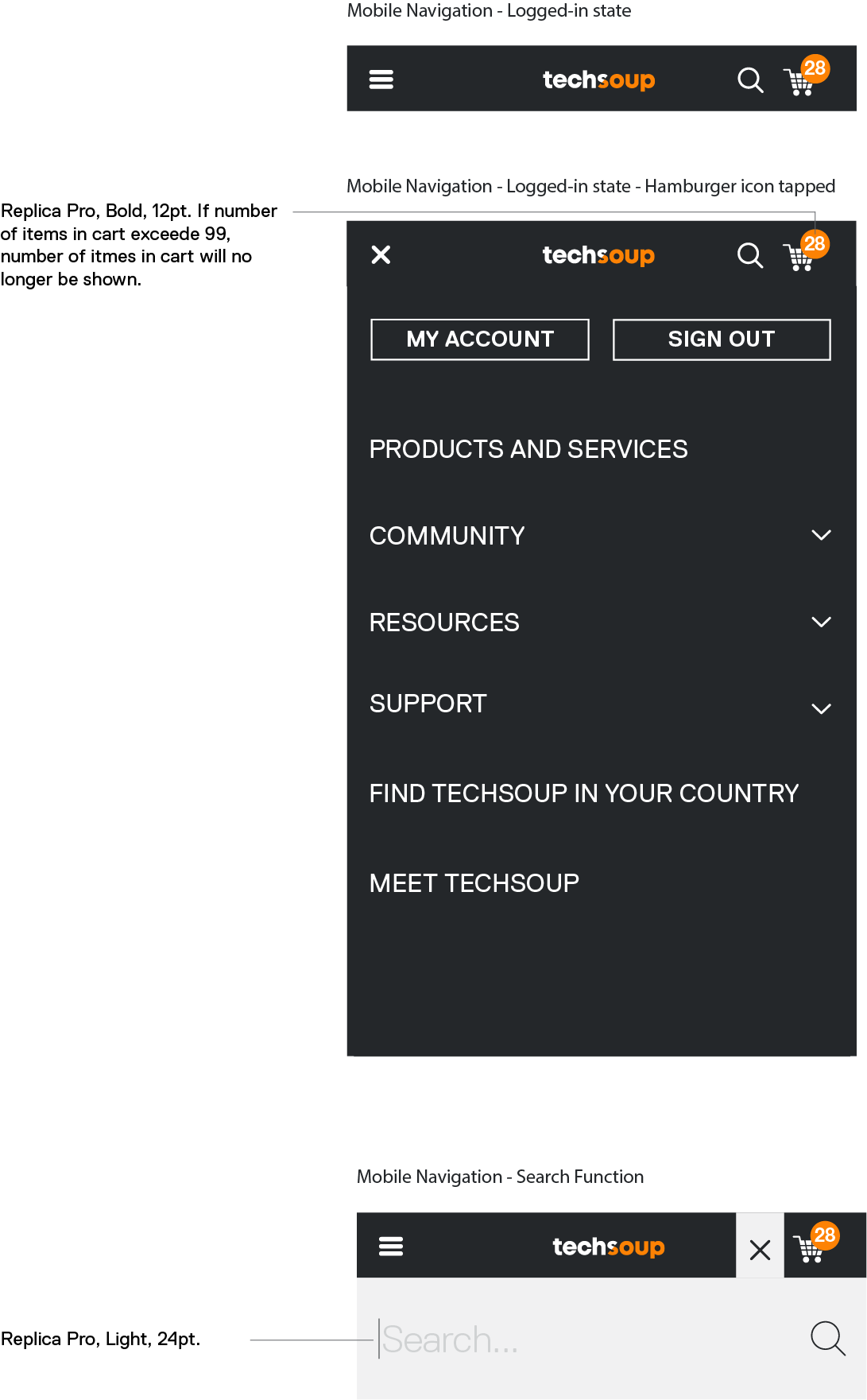Open Meet TechSoup menu item
Screen dimensions: 867x1400
click(x=474, y=883)
